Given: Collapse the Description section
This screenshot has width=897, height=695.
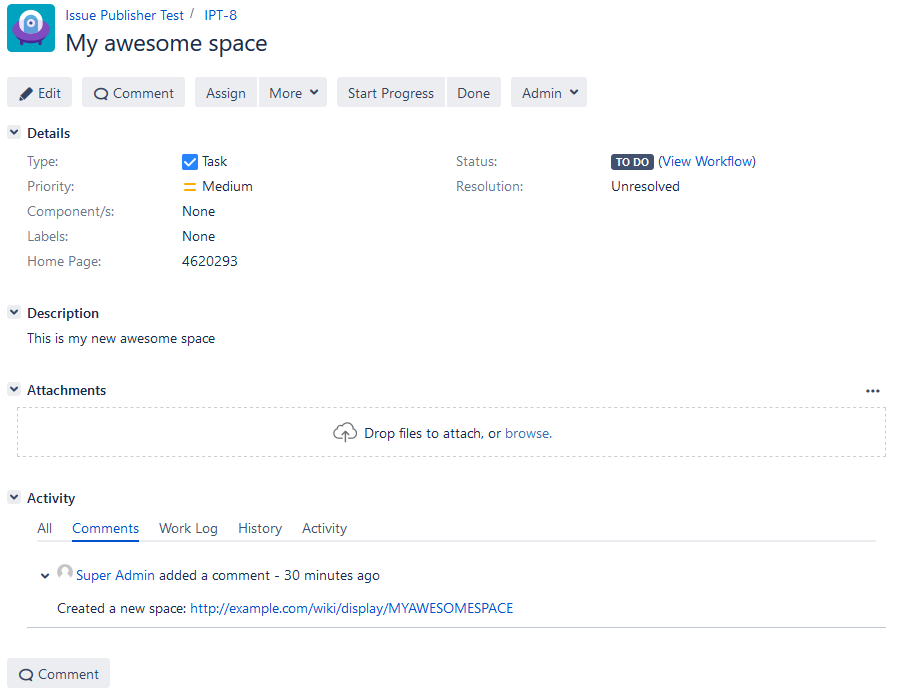Looking at the screenshot, I should (x=14, y=313).
